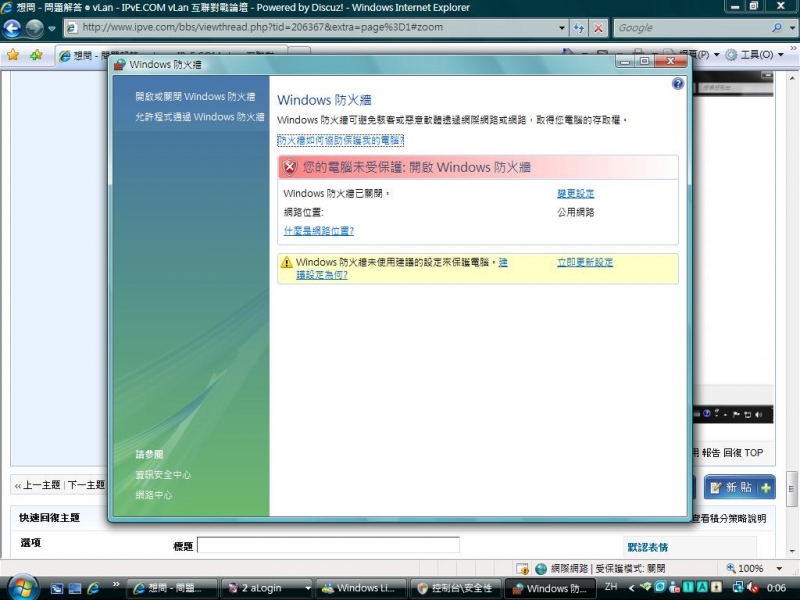Screen dimensions: 800x600
Task: Launch Internet Explorer from Quick Launch
Action: tap(93, 587)
